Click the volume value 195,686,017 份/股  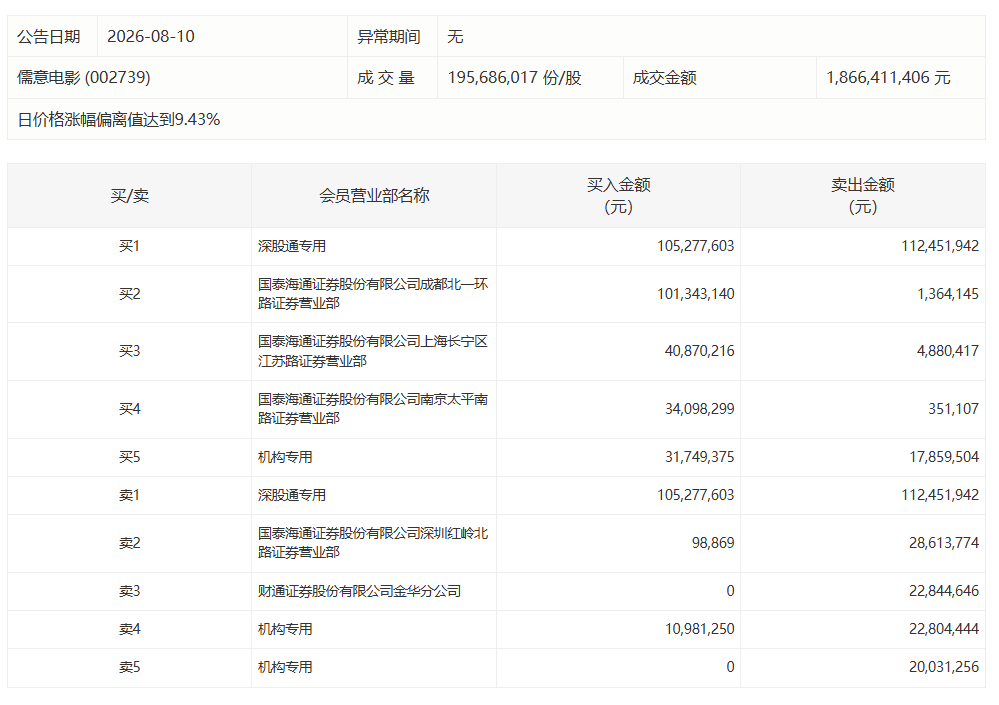(x=515, y=78)
